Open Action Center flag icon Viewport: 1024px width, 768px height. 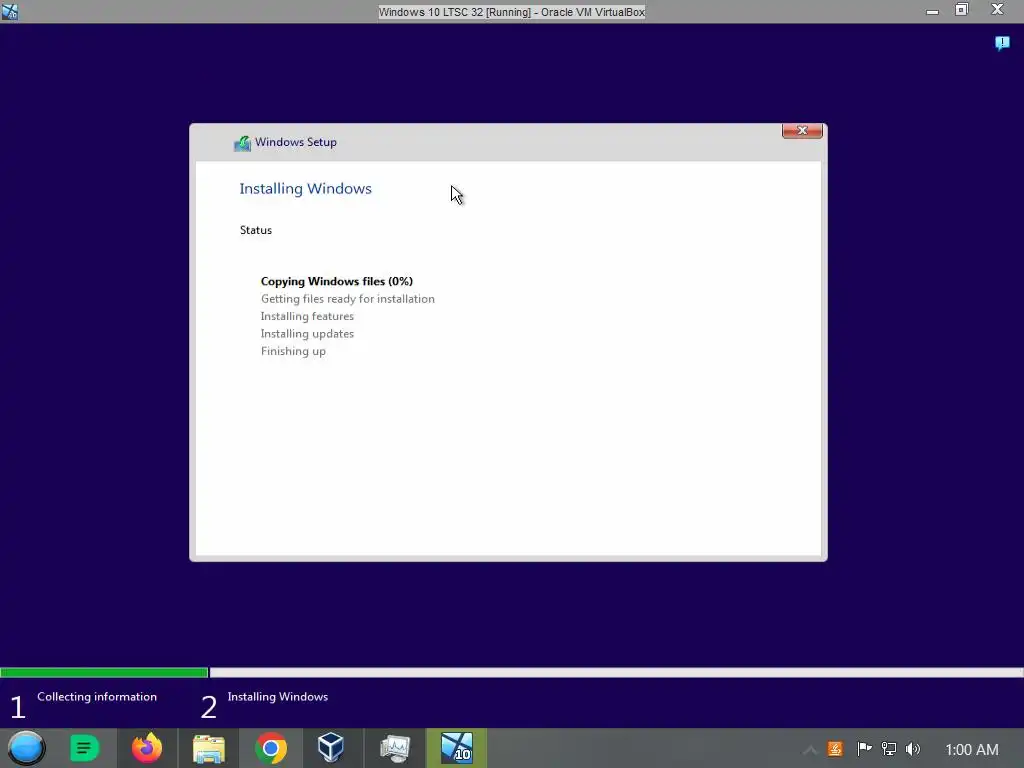[864, 749]
